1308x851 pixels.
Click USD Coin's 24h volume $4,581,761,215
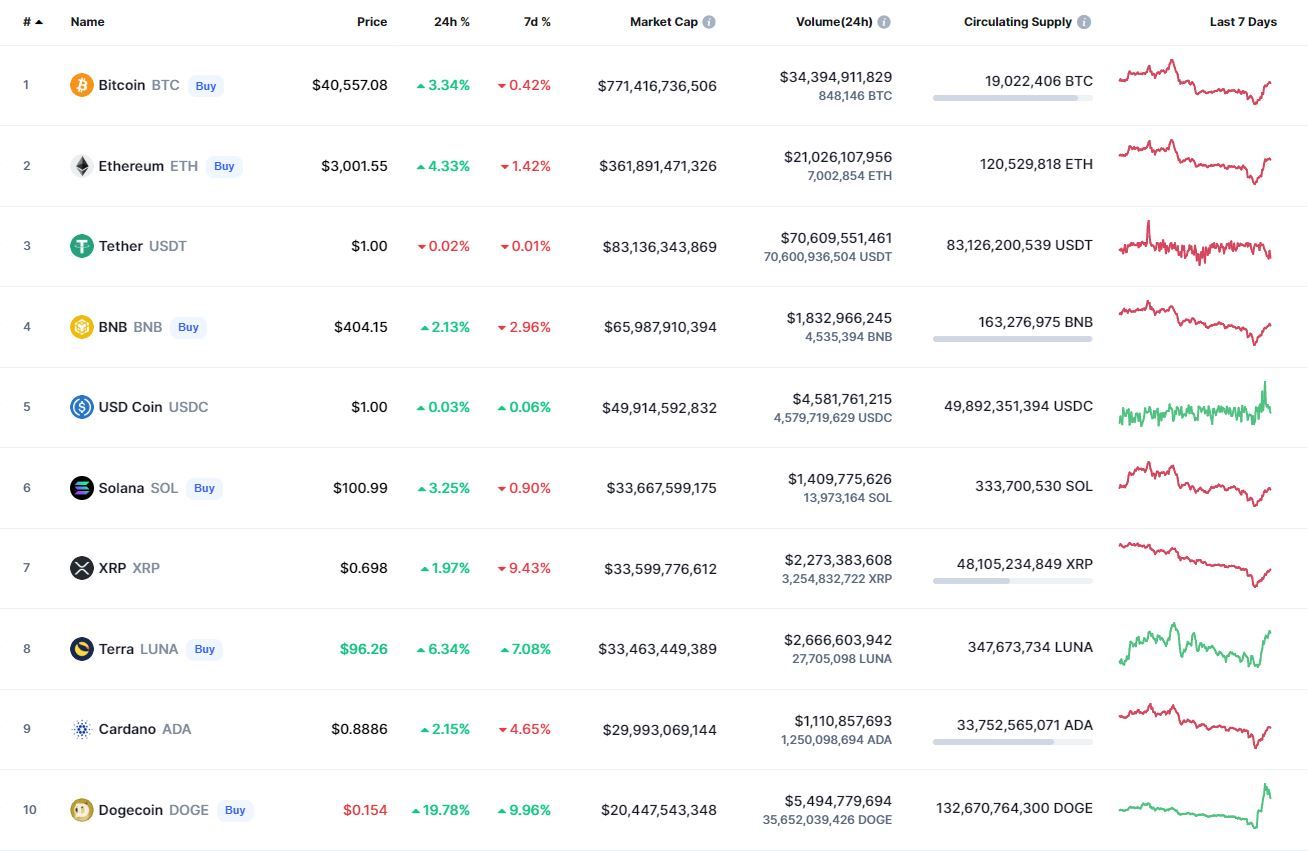pos(844,399)
